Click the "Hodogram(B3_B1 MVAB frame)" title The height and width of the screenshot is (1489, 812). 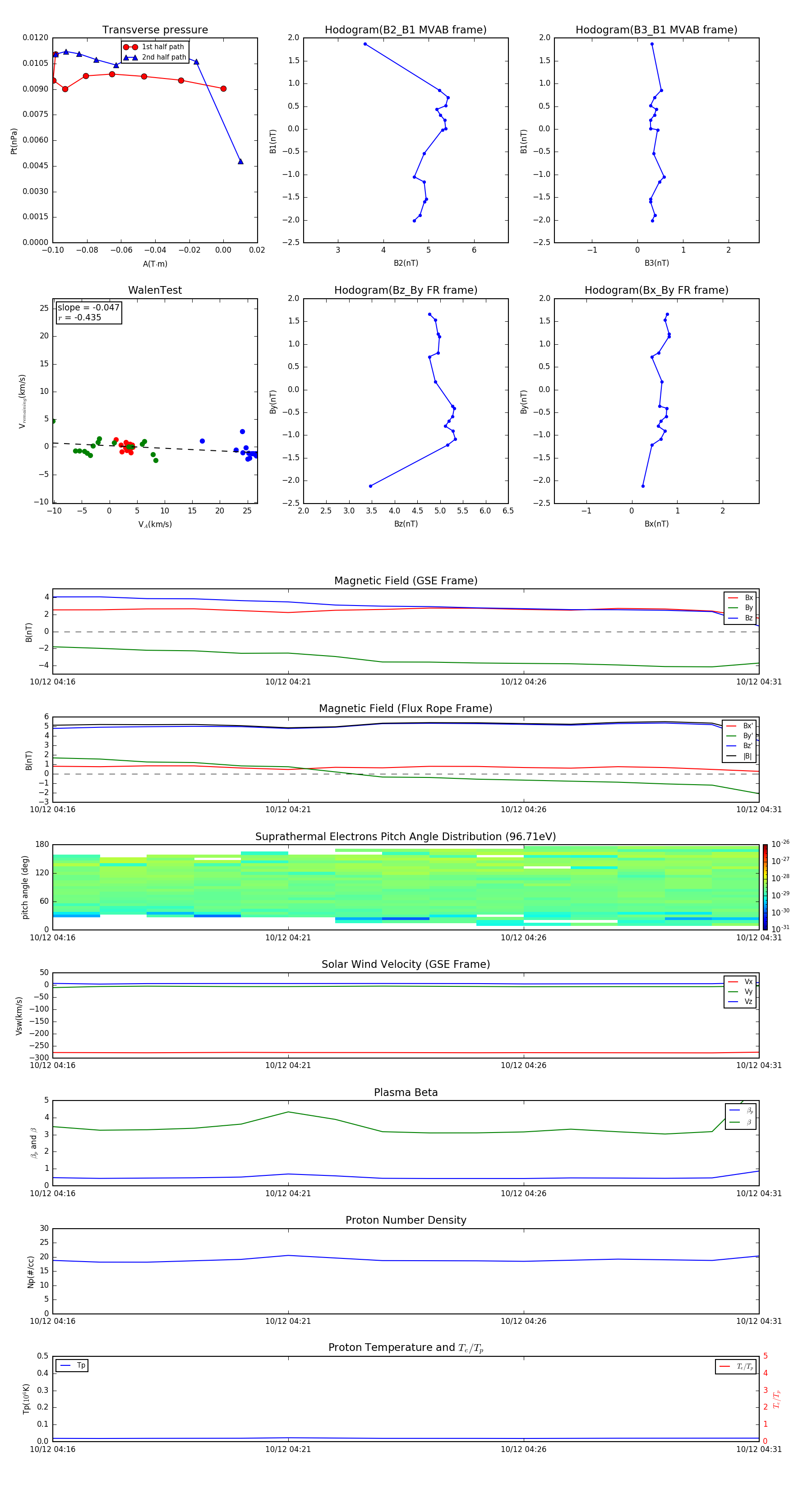[656, 30]
